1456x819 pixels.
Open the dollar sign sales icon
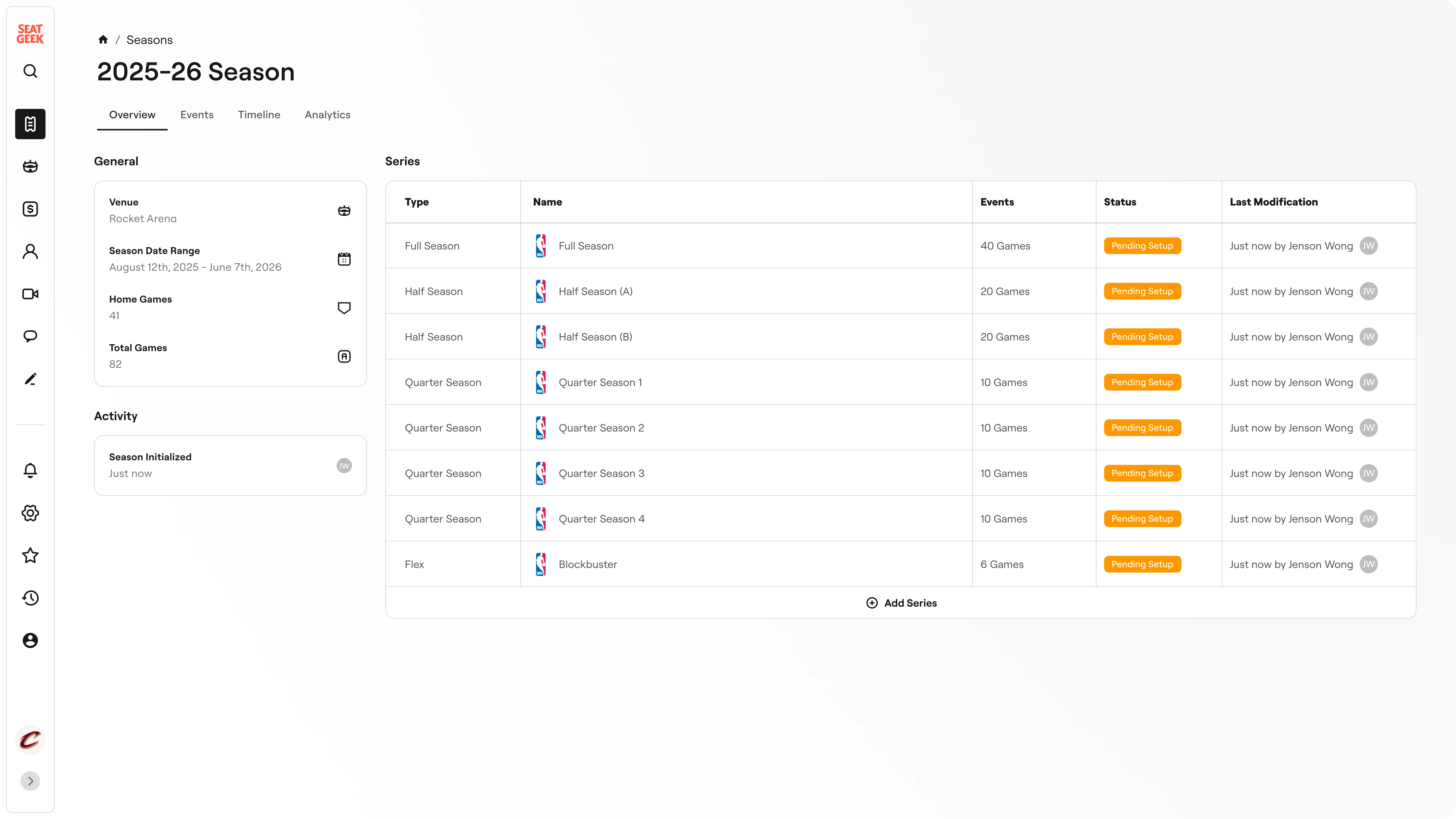(30, 209)
